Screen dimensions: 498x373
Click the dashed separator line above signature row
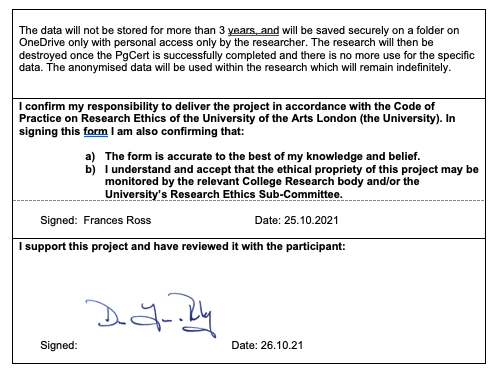pyautogui.click(x=249, y=201)
